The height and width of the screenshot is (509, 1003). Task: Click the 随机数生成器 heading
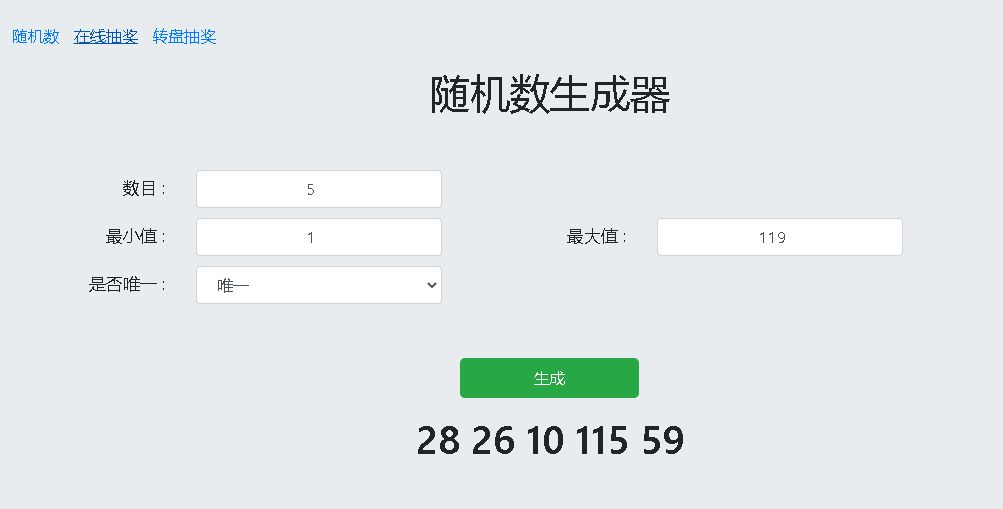(x=550, y=95)
